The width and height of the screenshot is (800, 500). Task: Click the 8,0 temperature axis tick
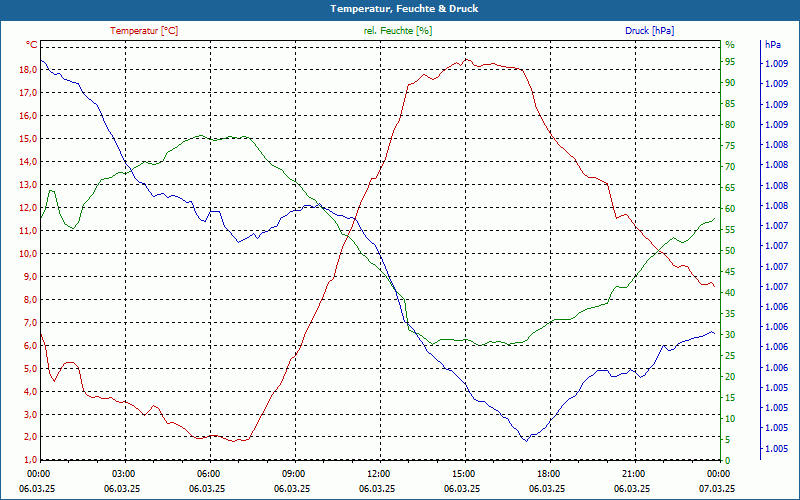[30, 299]
